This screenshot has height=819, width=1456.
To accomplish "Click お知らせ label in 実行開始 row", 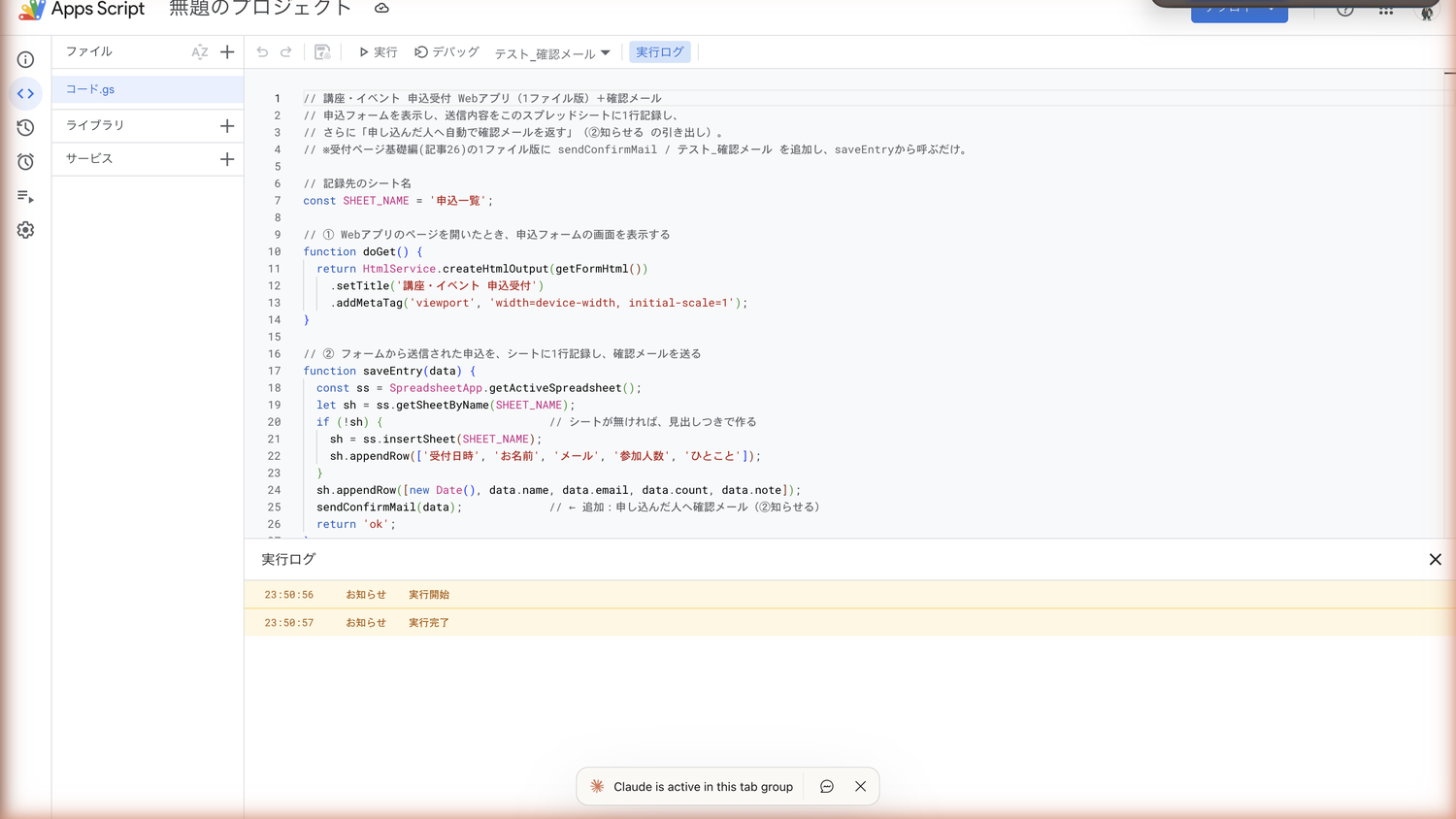I will pos(366,595).
